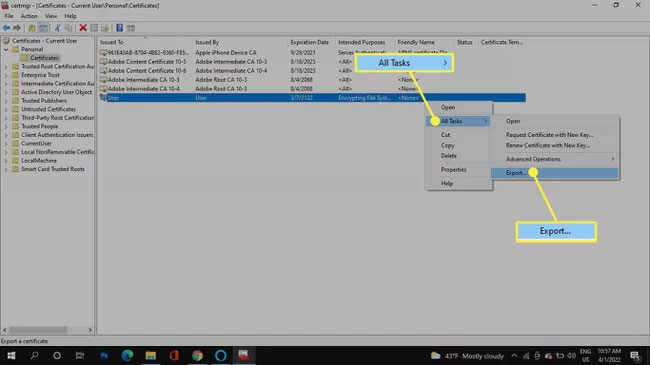The height and width of the screenshot is (365, 650).
Task: Click the Apple iPhone Device CA certificate icon
Action: click(103, 53)
